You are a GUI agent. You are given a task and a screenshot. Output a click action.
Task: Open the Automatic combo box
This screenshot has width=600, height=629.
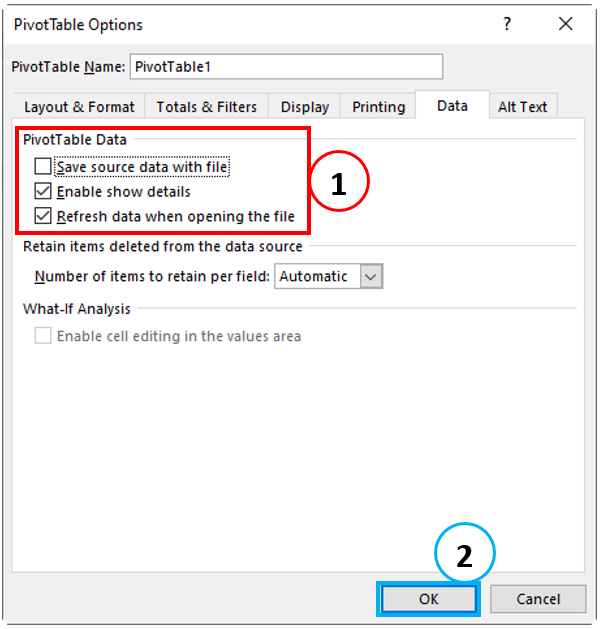point(328,276)
